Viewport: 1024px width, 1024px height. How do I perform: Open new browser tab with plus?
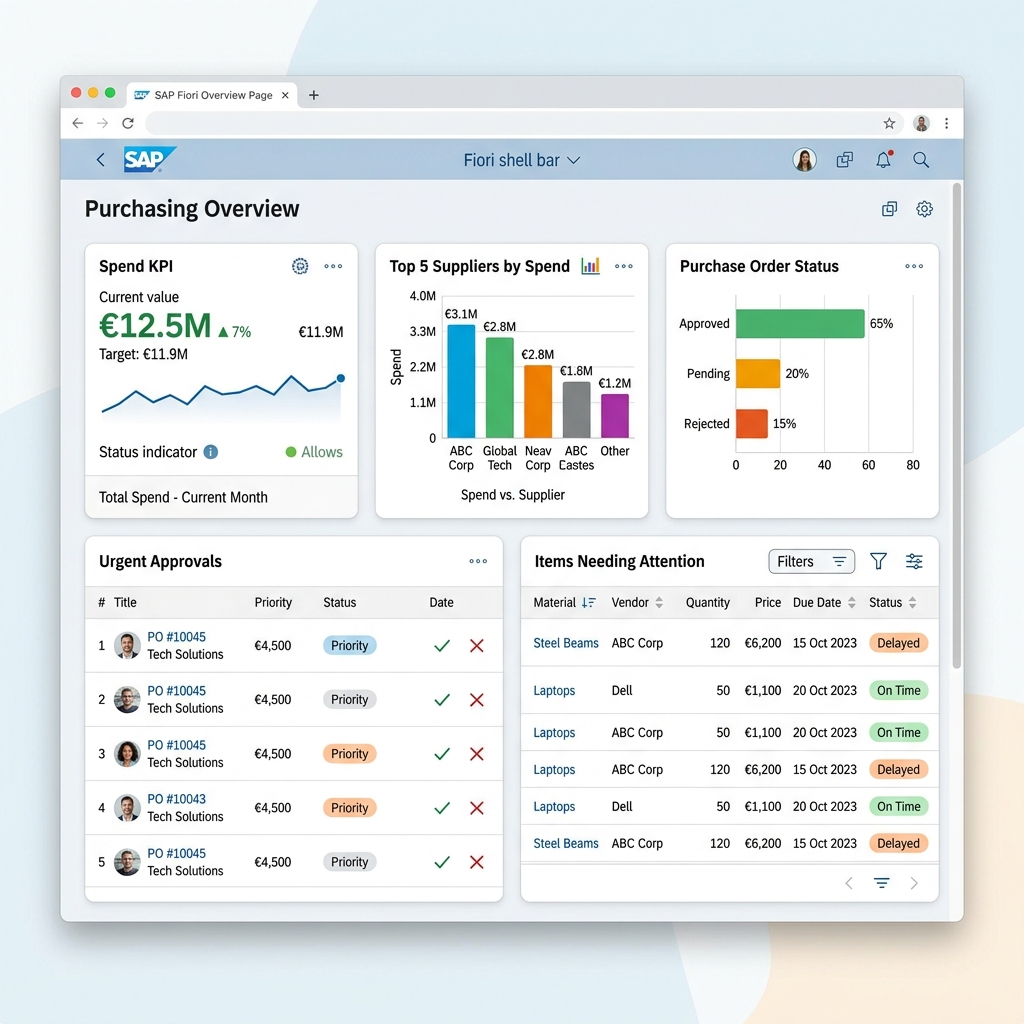tap(313, 95)
